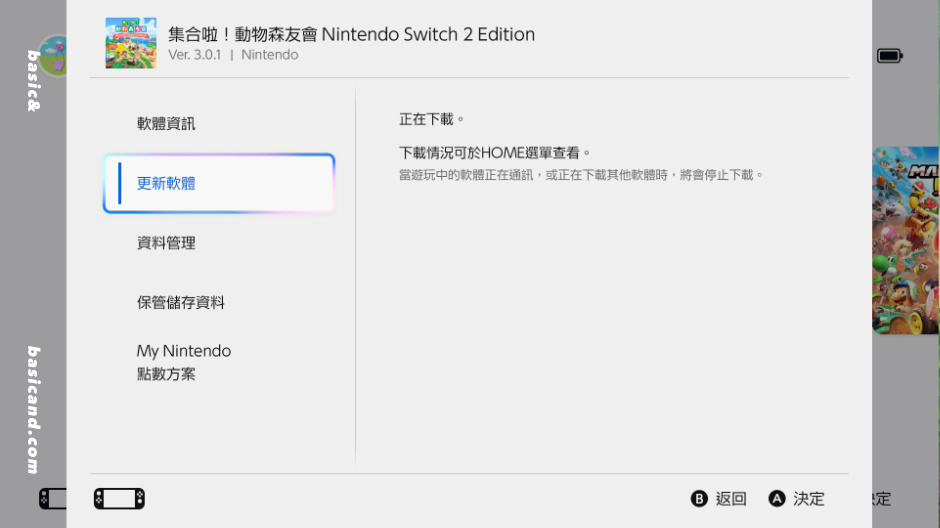Click the 集合啦!動物森友會 game title
940x528 pixels.
(351, 34)
